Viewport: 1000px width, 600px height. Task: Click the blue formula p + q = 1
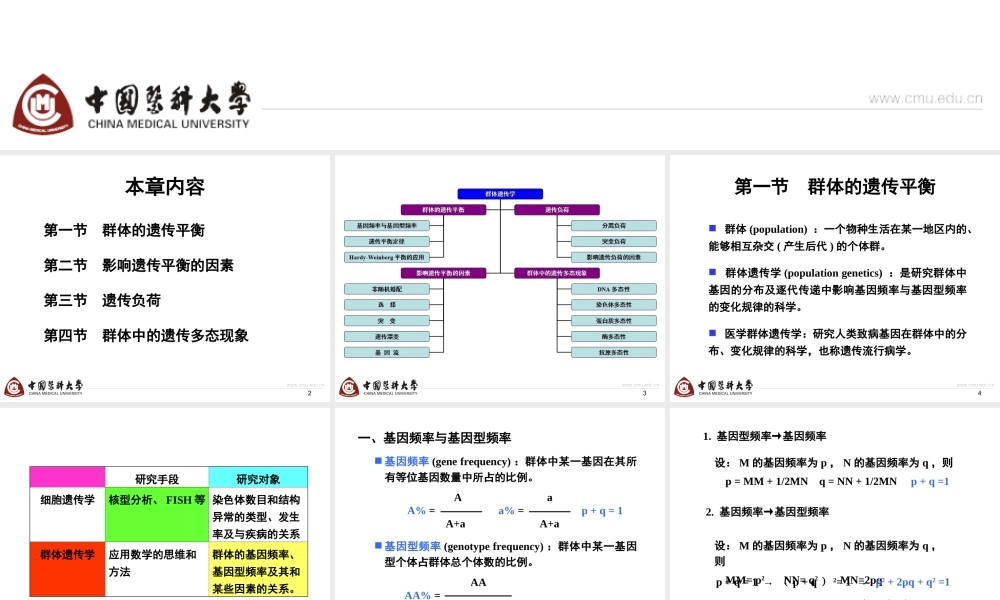point(601,511)
